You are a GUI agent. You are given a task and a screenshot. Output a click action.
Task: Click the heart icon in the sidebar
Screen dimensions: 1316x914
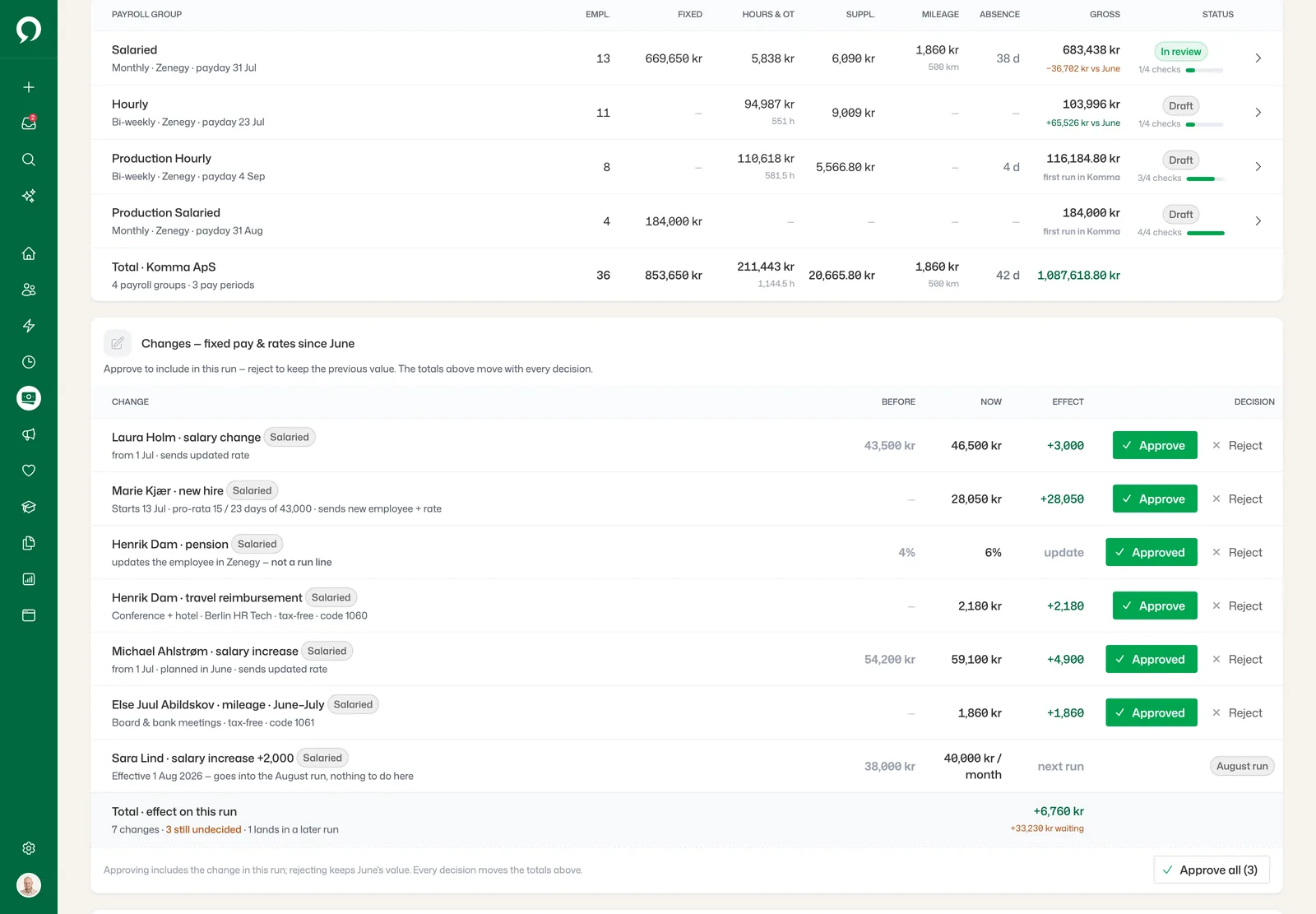coord(29,471)
